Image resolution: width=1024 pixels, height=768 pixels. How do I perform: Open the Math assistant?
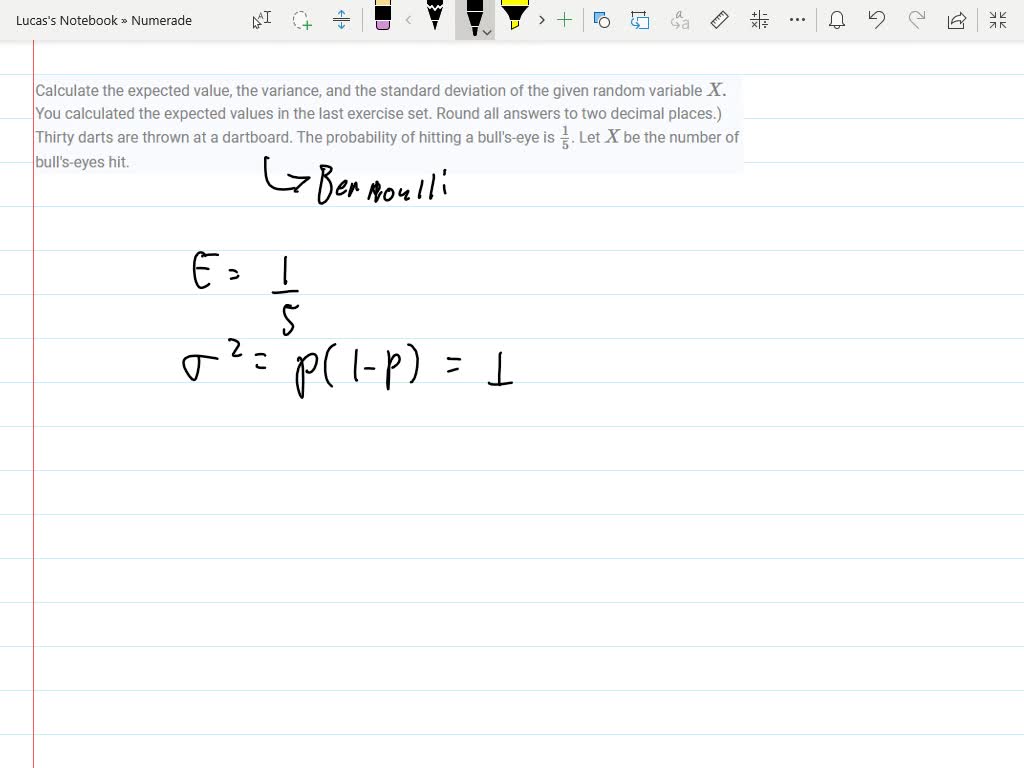[x=758, y=20]
